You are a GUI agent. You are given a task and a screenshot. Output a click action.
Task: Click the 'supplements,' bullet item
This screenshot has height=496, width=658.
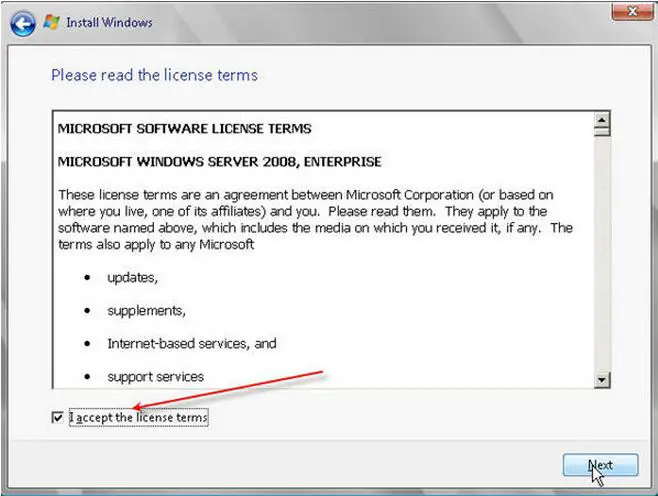click(x=146, y=311)
